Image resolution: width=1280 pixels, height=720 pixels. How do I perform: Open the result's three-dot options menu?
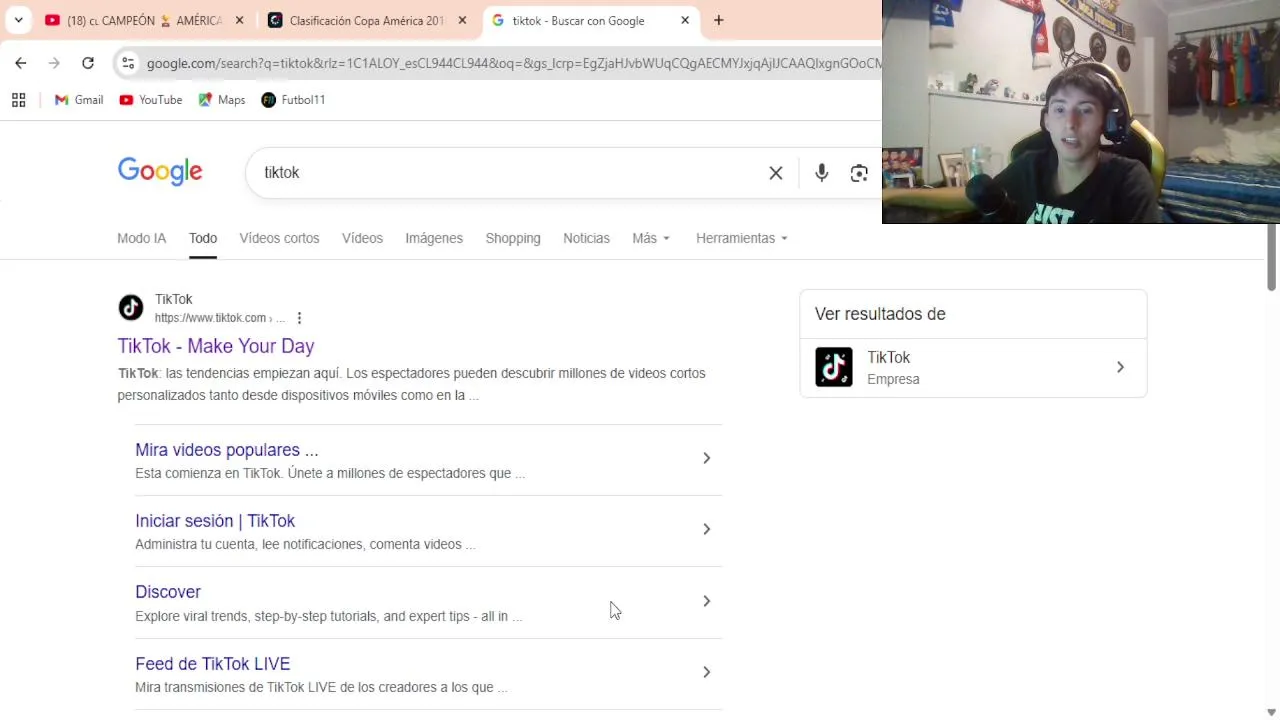tap(299, 318)
